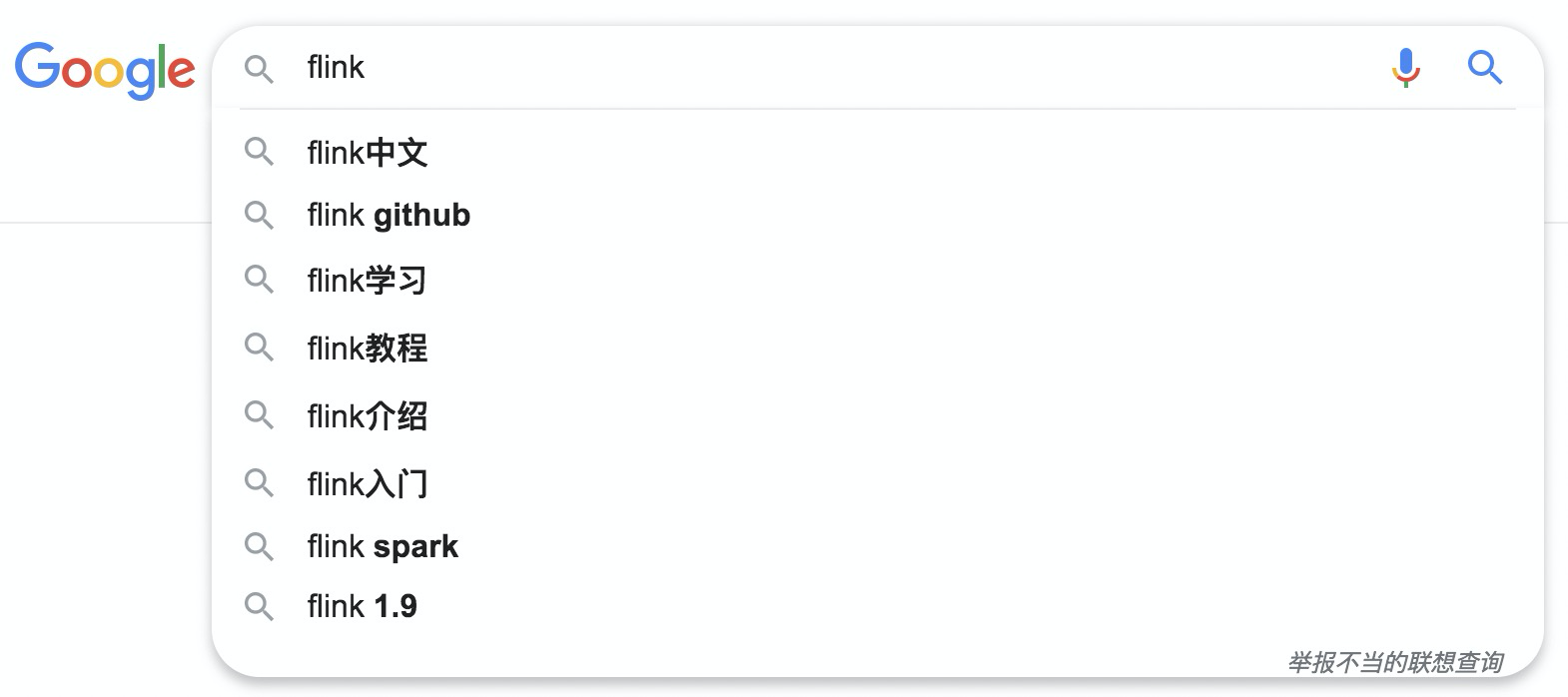Select the flink spark suggestion
The width and height of the screenshot is (1568, 697).
click(383, 546)
